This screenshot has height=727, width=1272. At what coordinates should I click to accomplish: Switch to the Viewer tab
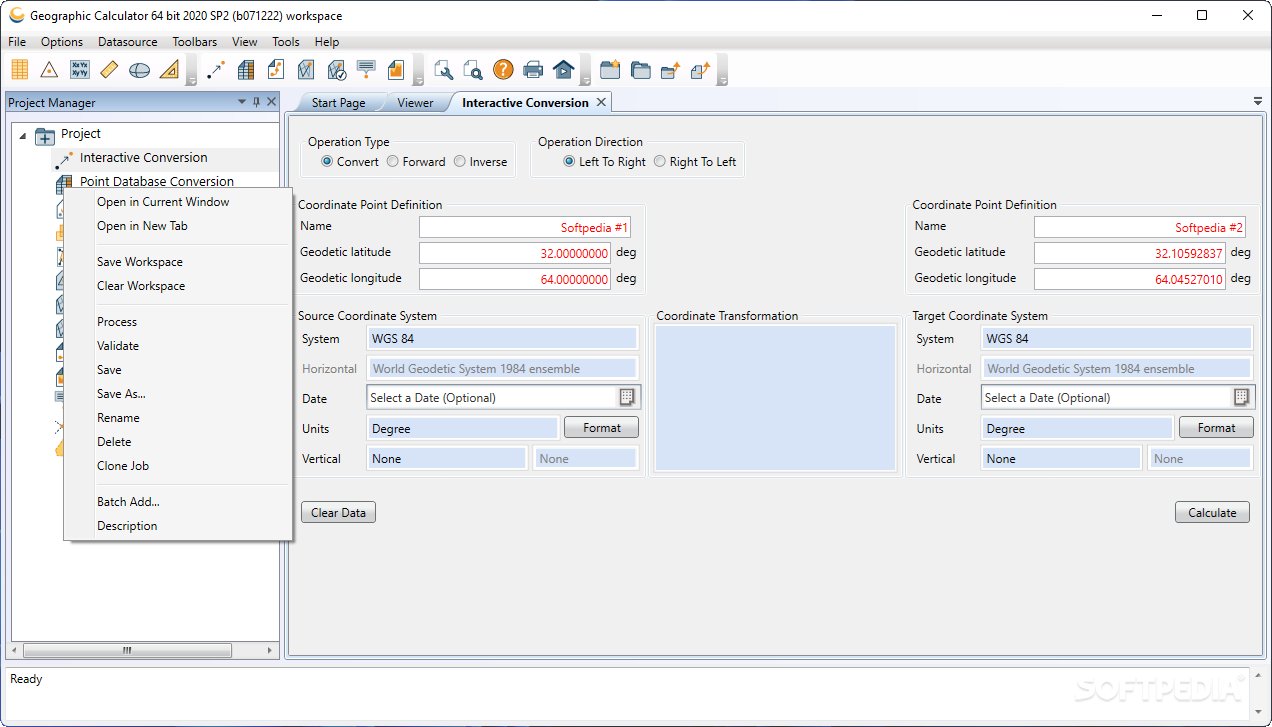(415, 103)
